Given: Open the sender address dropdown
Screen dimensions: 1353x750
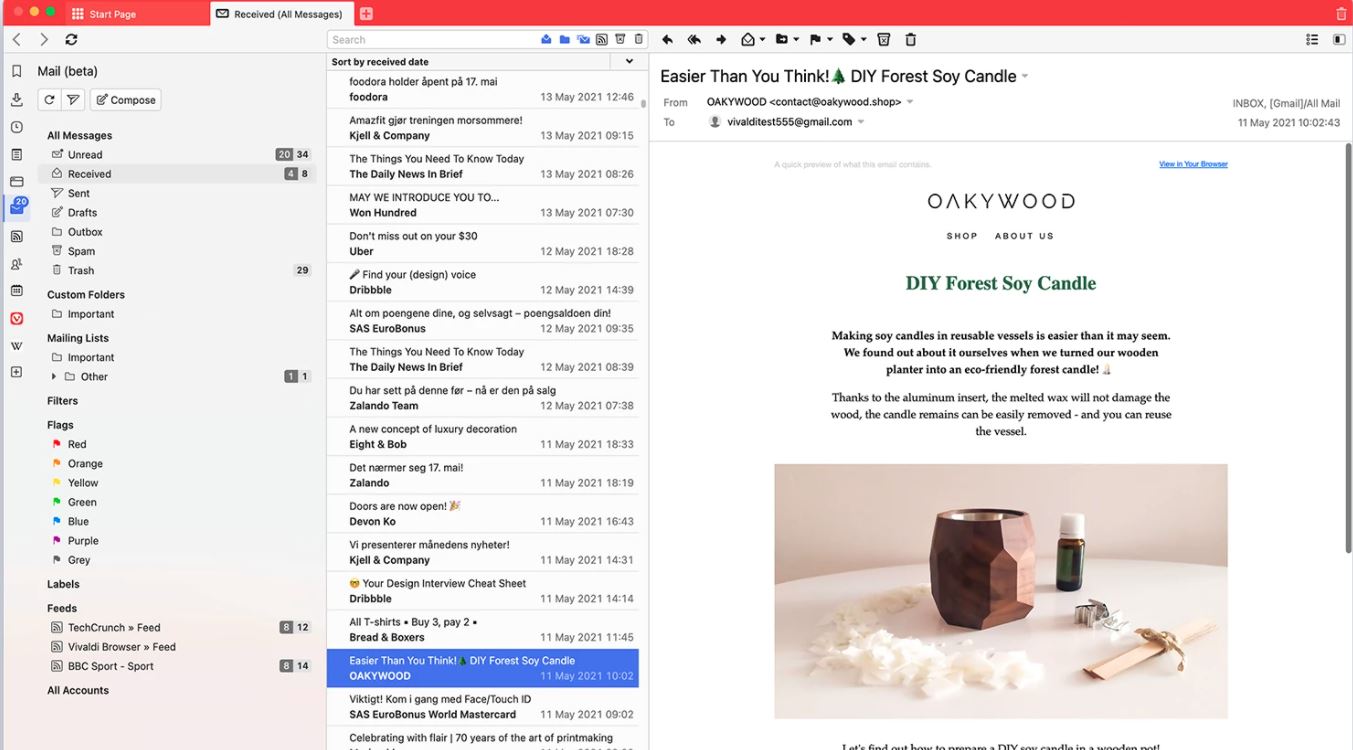Looking at the screenshot, I should click(909, 102).
